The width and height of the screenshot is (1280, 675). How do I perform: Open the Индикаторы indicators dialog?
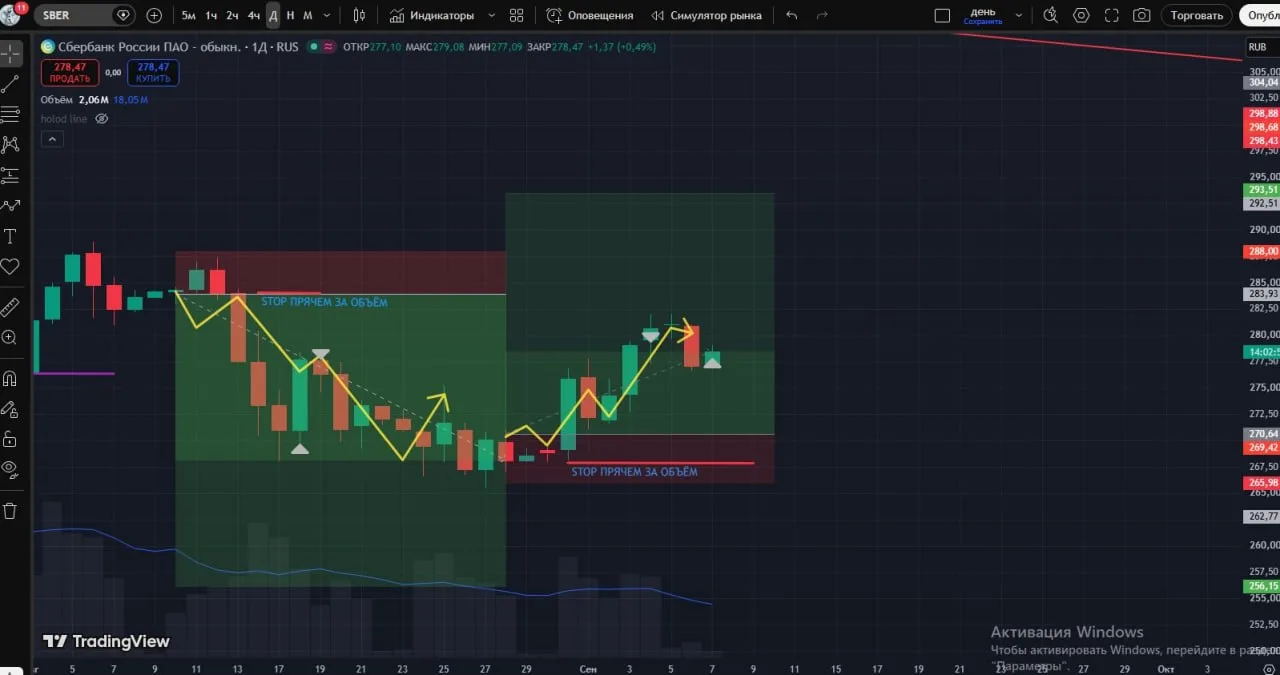(431, 15)
